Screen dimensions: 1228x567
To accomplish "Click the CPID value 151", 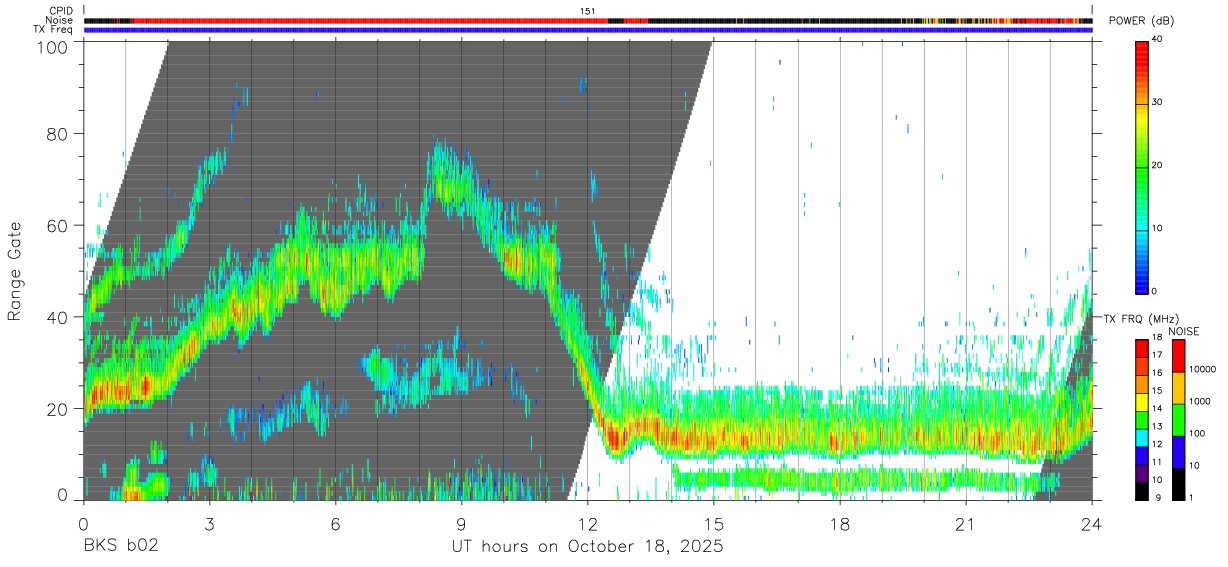I will click(x=588, y=11).
